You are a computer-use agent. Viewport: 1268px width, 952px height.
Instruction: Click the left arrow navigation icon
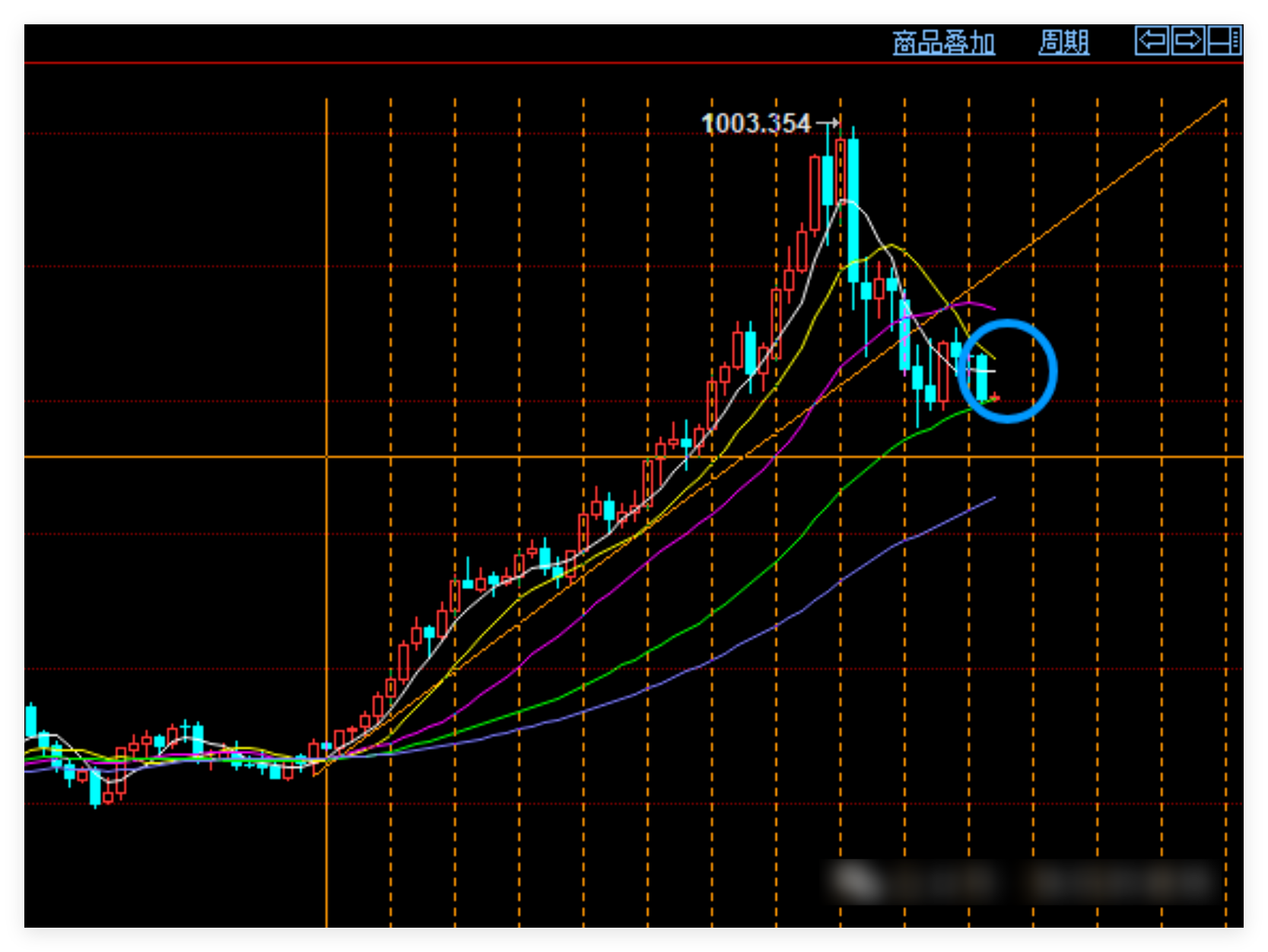click(x=1152, y=40)
